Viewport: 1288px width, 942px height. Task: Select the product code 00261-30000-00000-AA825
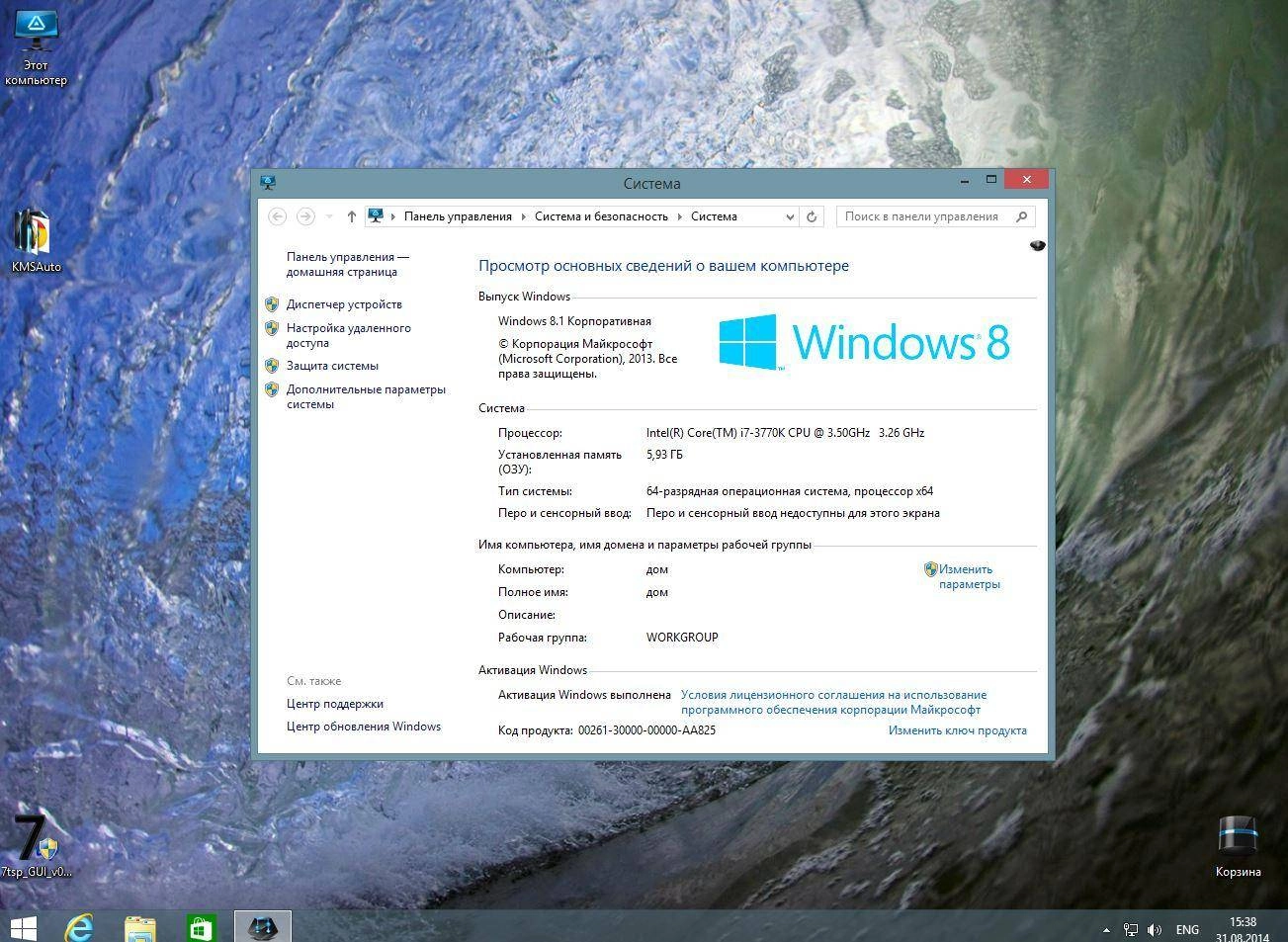(x=646, y=730)
